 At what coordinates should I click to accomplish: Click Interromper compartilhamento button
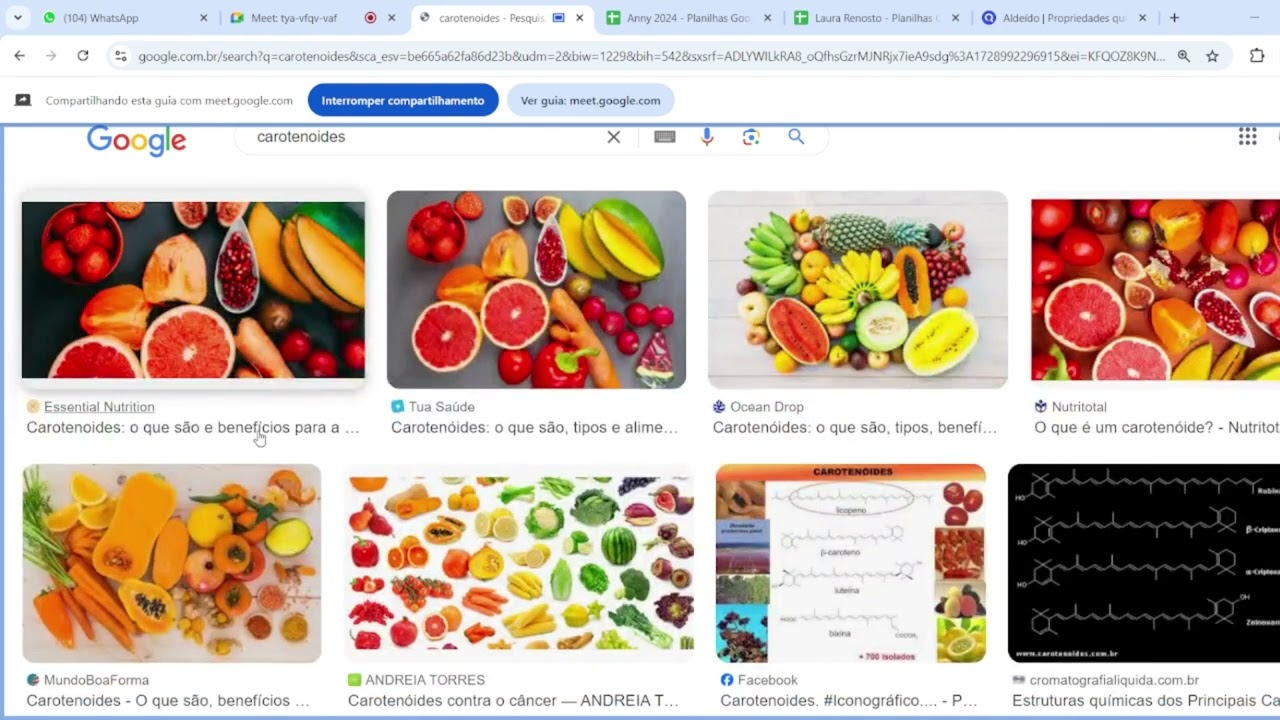[403, 100]
